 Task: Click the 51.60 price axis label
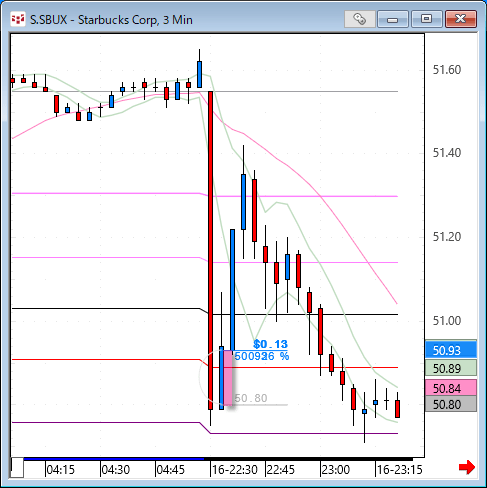click(447, 70)
